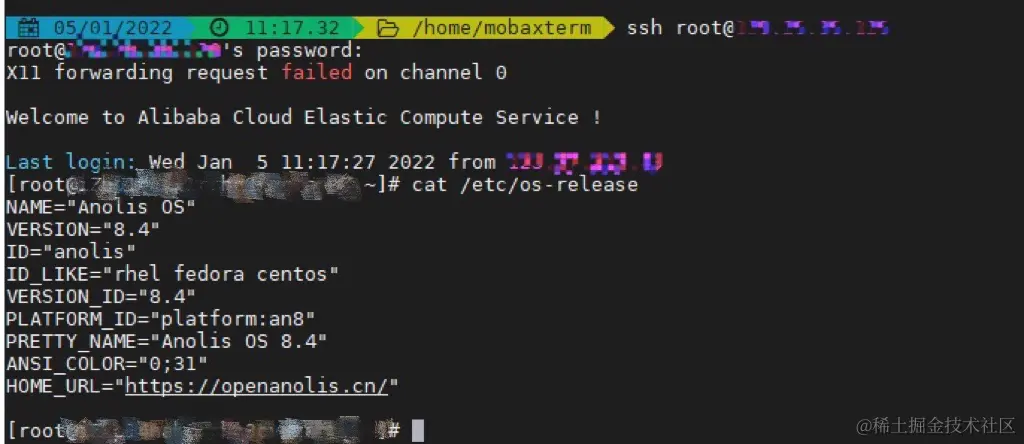Click the folder icon before /home/mobaxterm

pos(388,28)
